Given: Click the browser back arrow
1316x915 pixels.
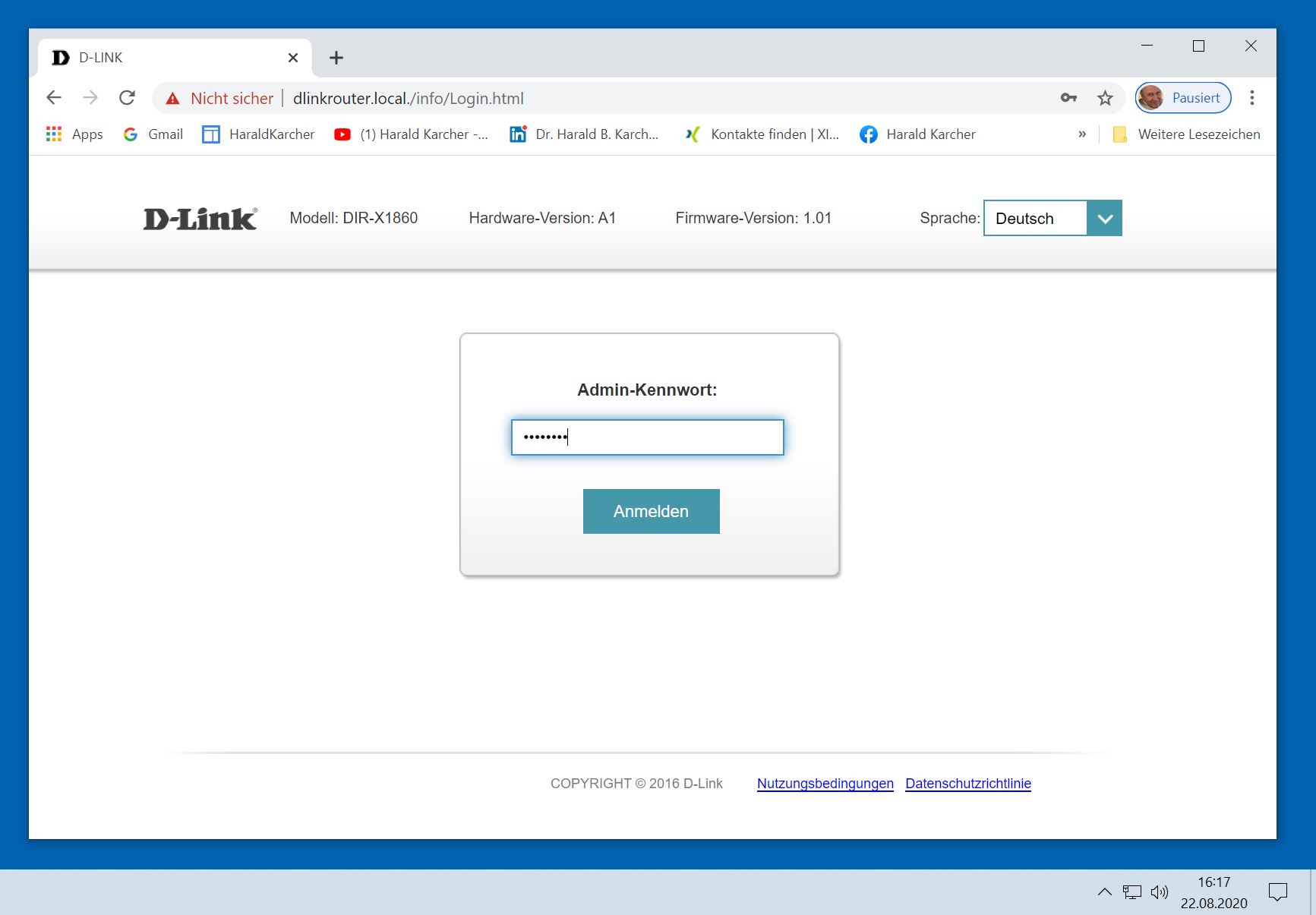Looking at the screenshot, I should coord(54,98).
